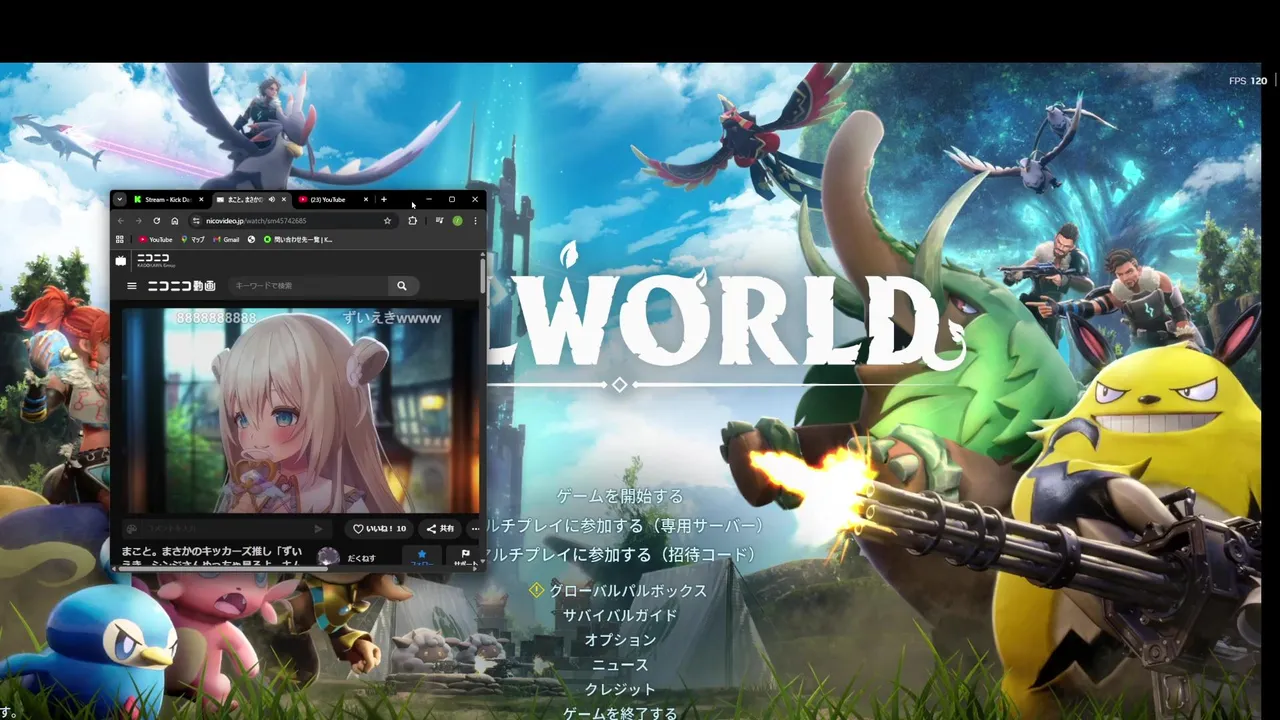Image resolution: width=1280 pixels, height=720 pixels.
Task: Select join multiplayer (招待コード) option
Action: 622,554
